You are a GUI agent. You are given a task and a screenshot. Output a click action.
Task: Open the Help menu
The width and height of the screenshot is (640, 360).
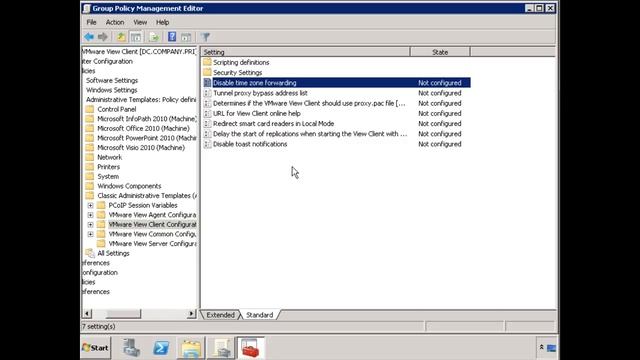click(162, 22)
